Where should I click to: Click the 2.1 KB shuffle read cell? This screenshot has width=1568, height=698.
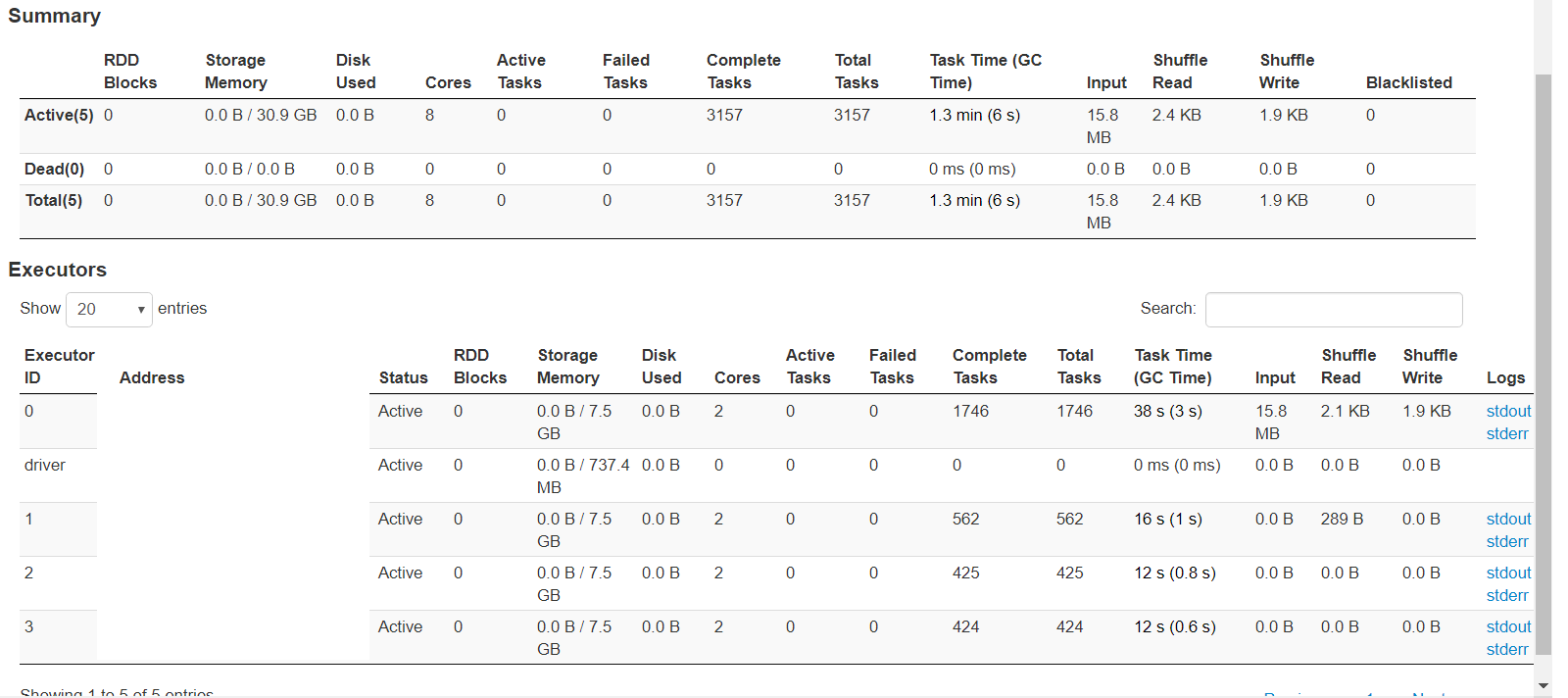pos(1345,411)
